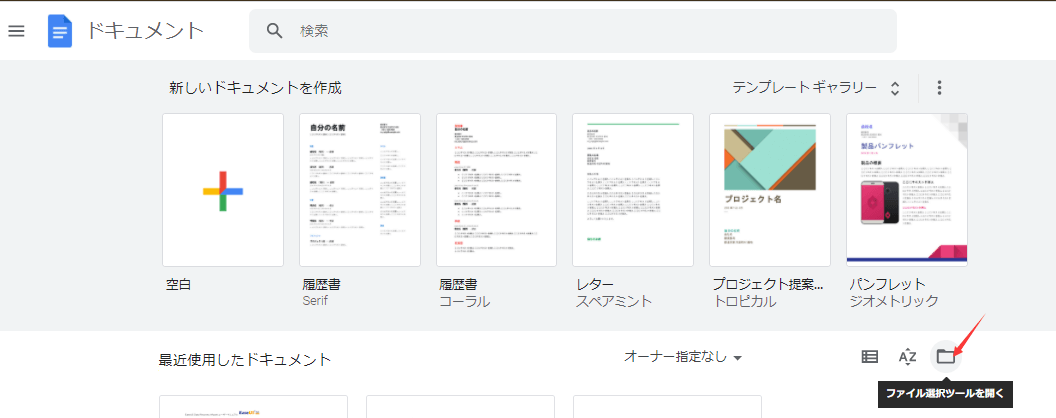Expand the テンプレート ギャラリー button
Viewport: 1056px width, 418px height.
click(x=816, y=88)
